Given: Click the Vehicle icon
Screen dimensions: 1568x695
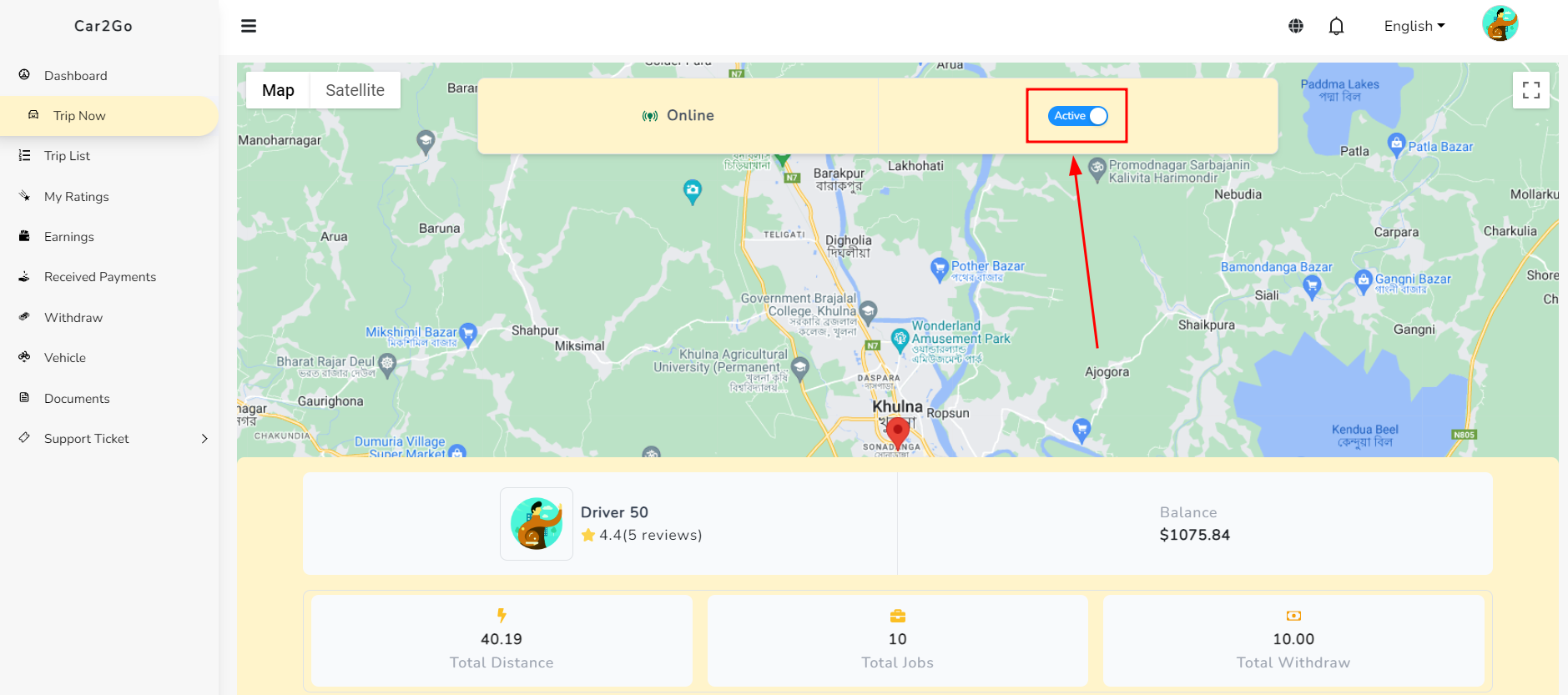Looking at the screenshot, I should click(x=24, y=357).
